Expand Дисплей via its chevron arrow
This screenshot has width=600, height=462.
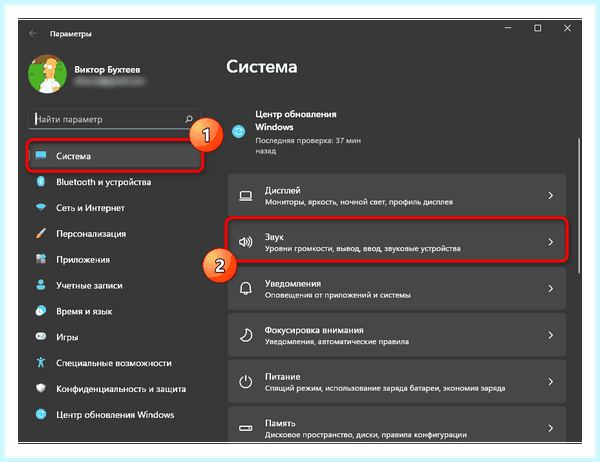[551, 196]
